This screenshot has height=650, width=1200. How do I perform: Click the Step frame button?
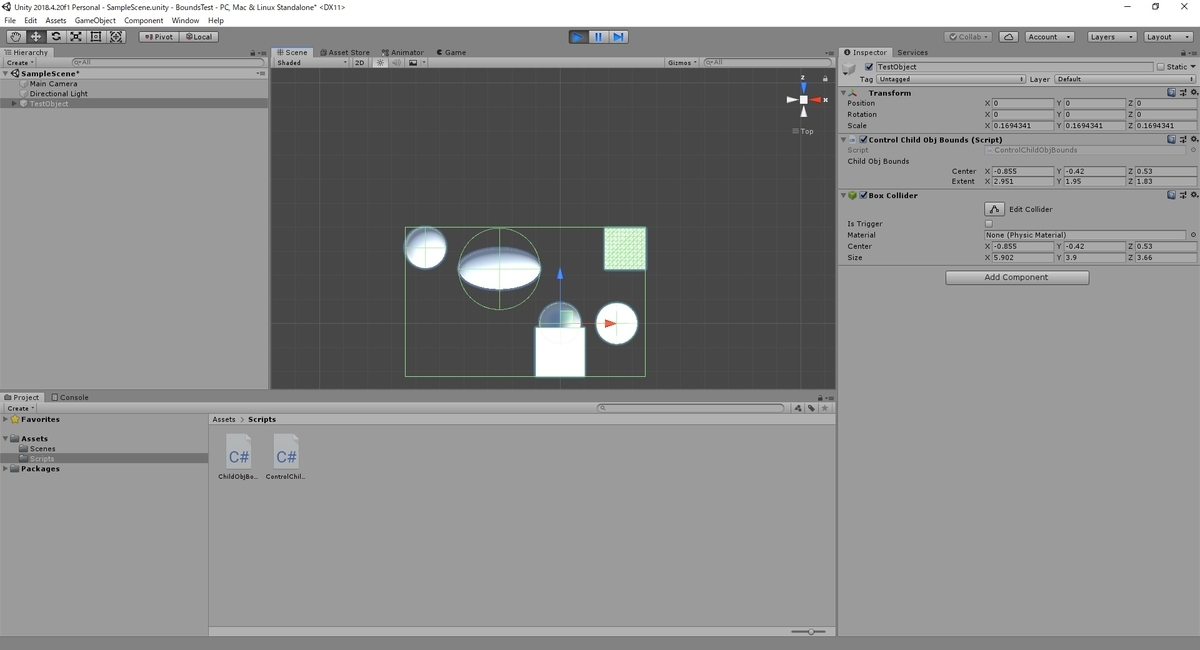[x=618, y=37]
